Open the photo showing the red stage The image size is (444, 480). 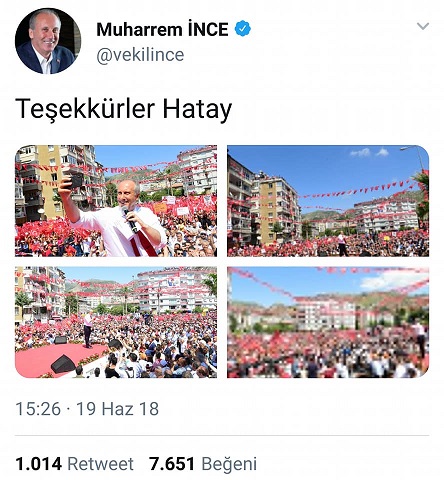tap(116, 322)
